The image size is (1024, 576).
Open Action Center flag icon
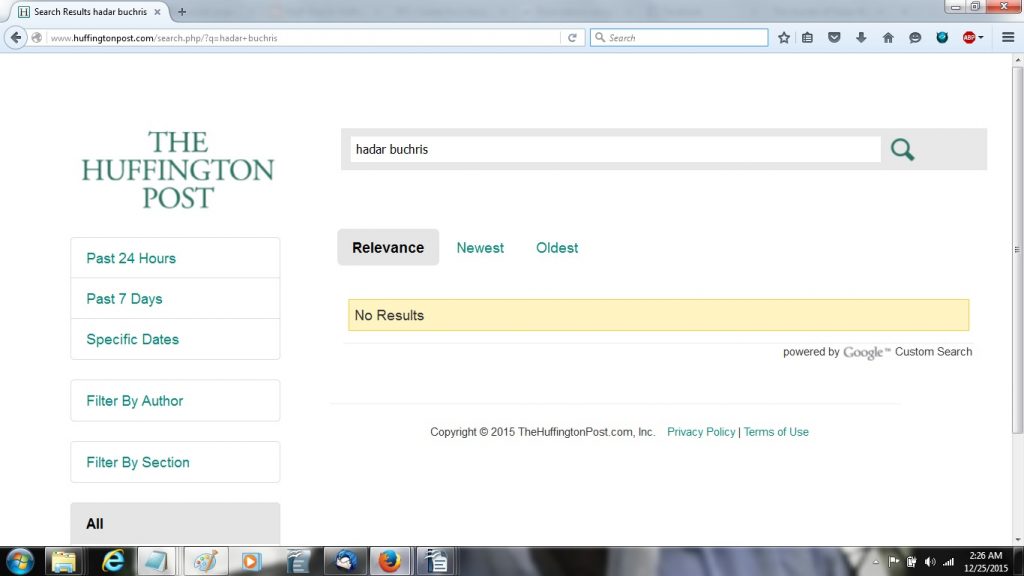(x=893, y=562)
